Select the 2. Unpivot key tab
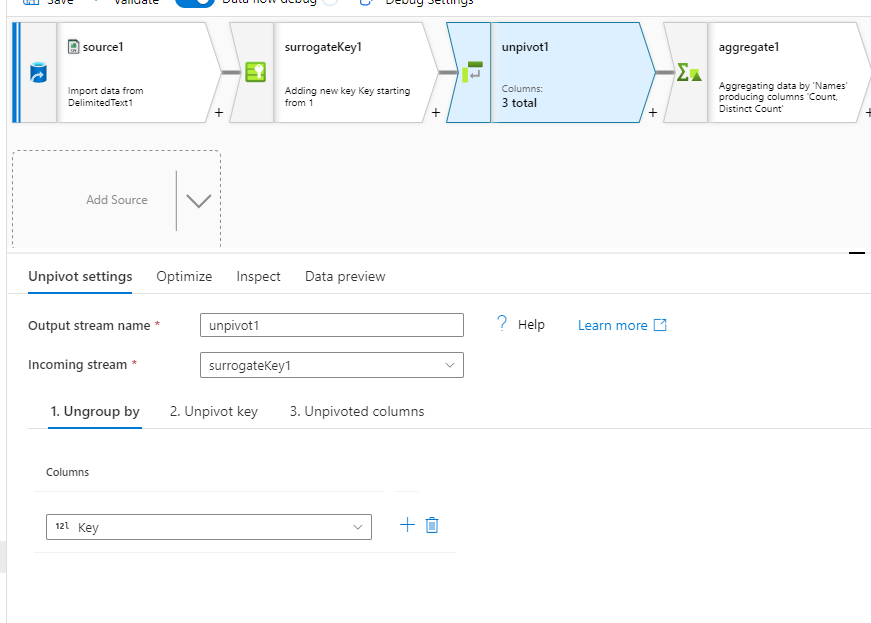Viewport: 871px width, 623px height. click(214, 411)
